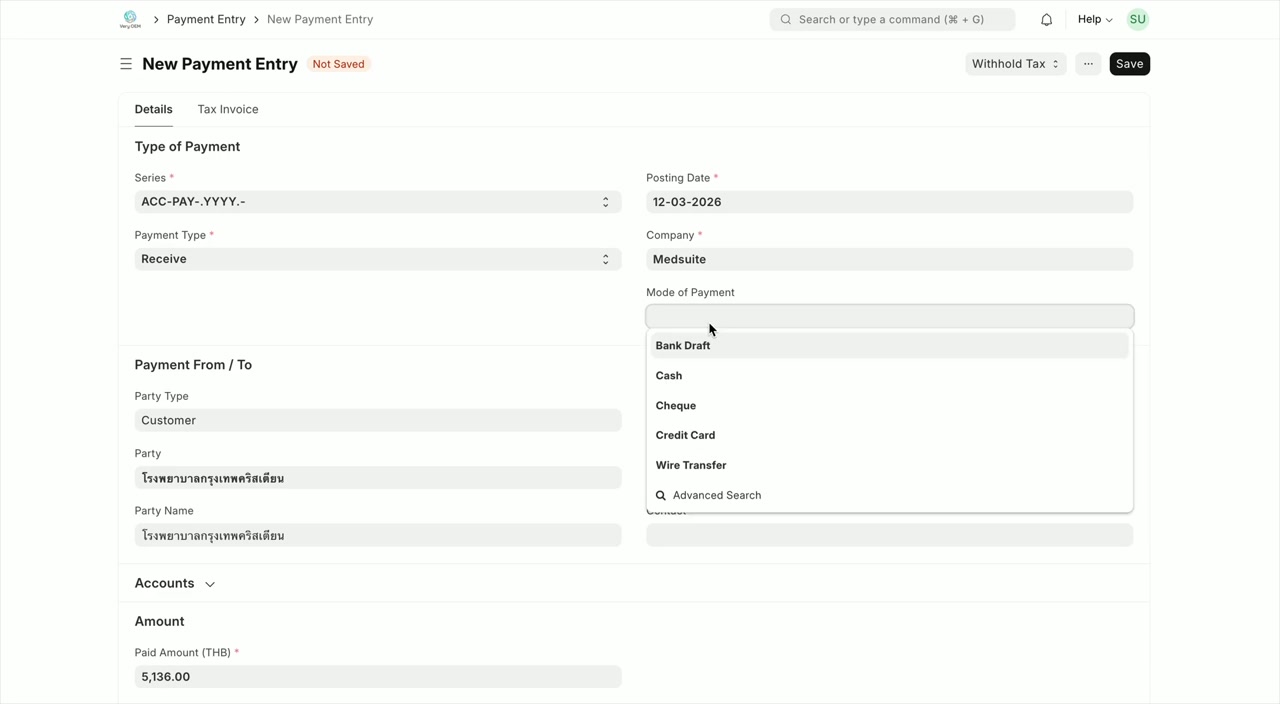Click the Save button
Screen dimensions: 1280x704
[1129, 64]
